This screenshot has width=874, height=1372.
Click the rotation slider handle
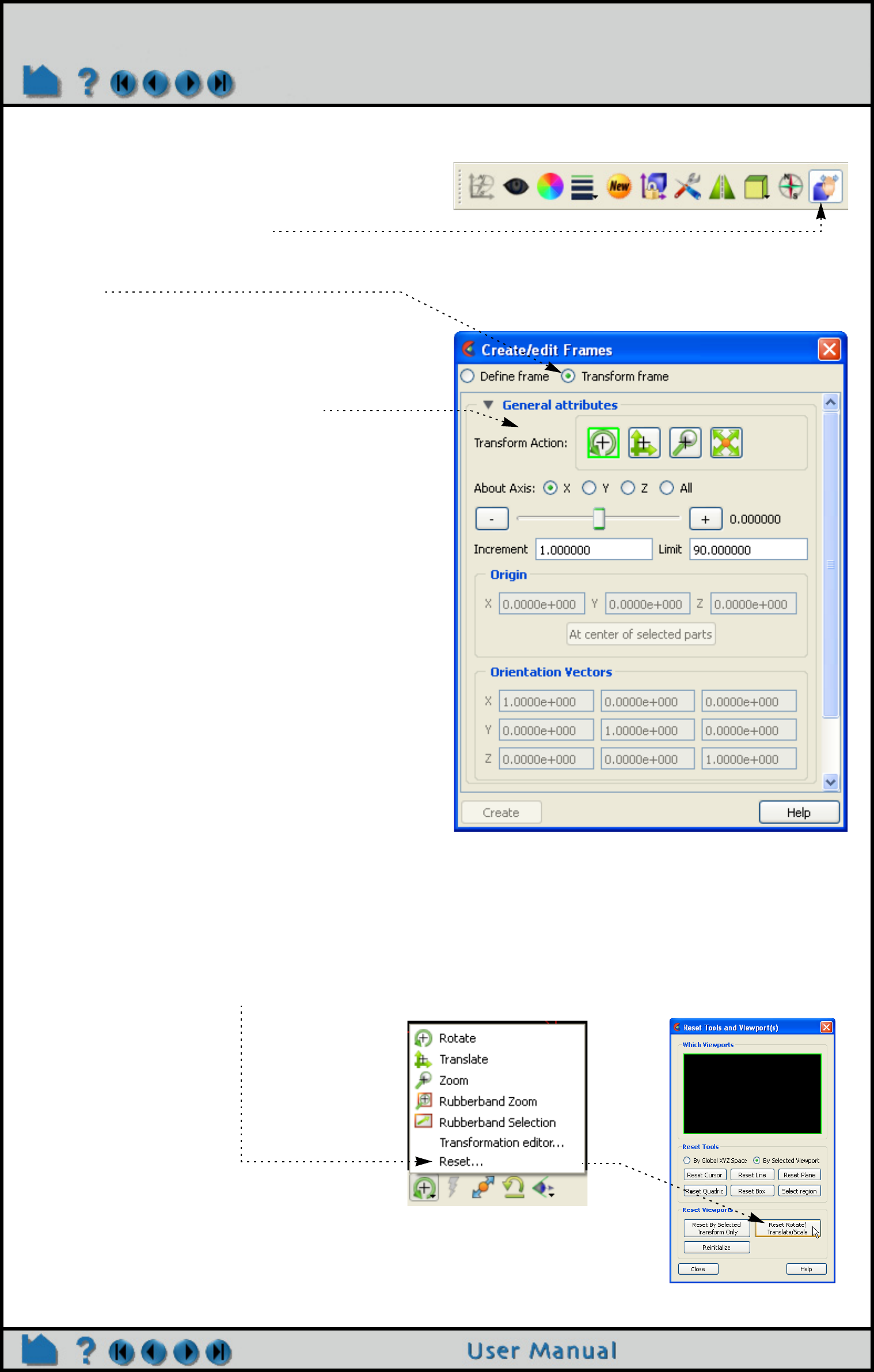[599, 518]
